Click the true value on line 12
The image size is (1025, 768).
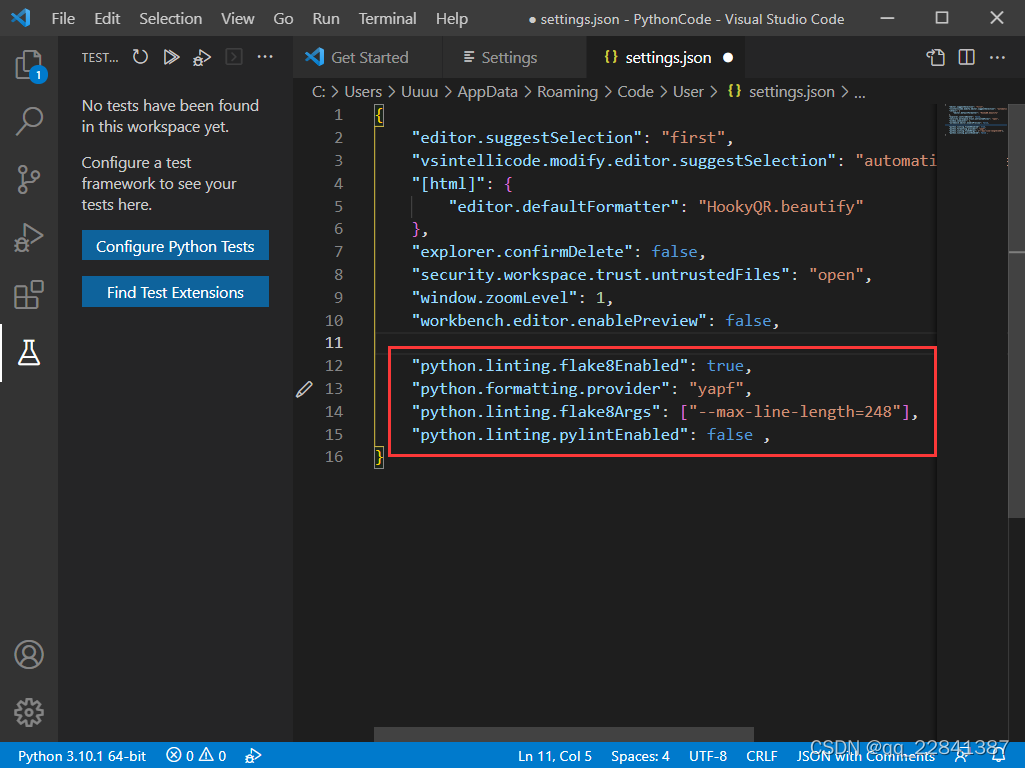coord(725,366)
